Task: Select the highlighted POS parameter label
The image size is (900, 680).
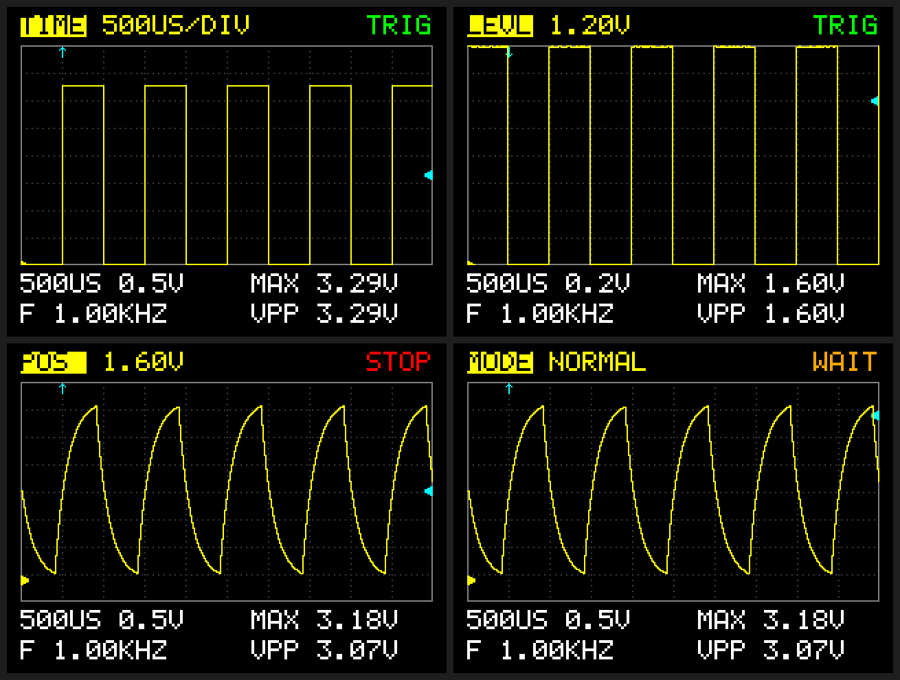Action: tap(53, 363)
